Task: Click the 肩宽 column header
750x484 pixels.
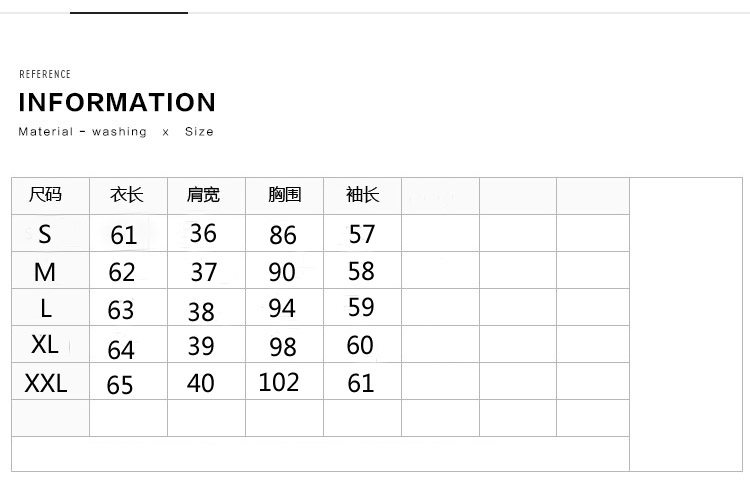Action: click(x=203, y=195)
